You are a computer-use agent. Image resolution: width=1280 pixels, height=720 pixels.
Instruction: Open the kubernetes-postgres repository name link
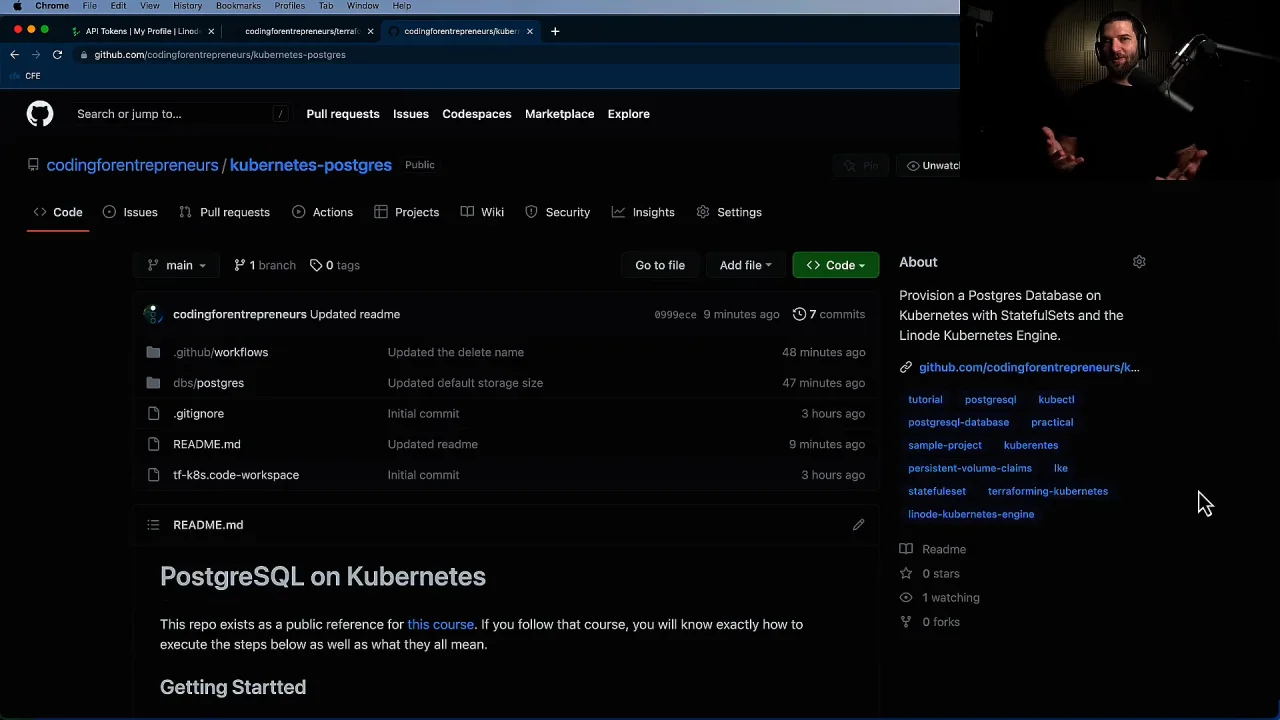(311, 165)
